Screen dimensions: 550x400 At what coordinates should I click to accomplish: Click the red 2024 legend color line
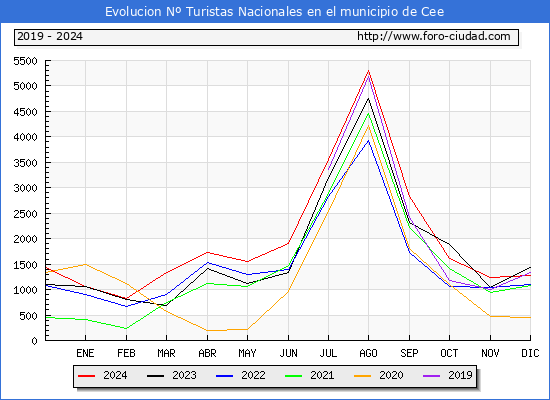87,376
